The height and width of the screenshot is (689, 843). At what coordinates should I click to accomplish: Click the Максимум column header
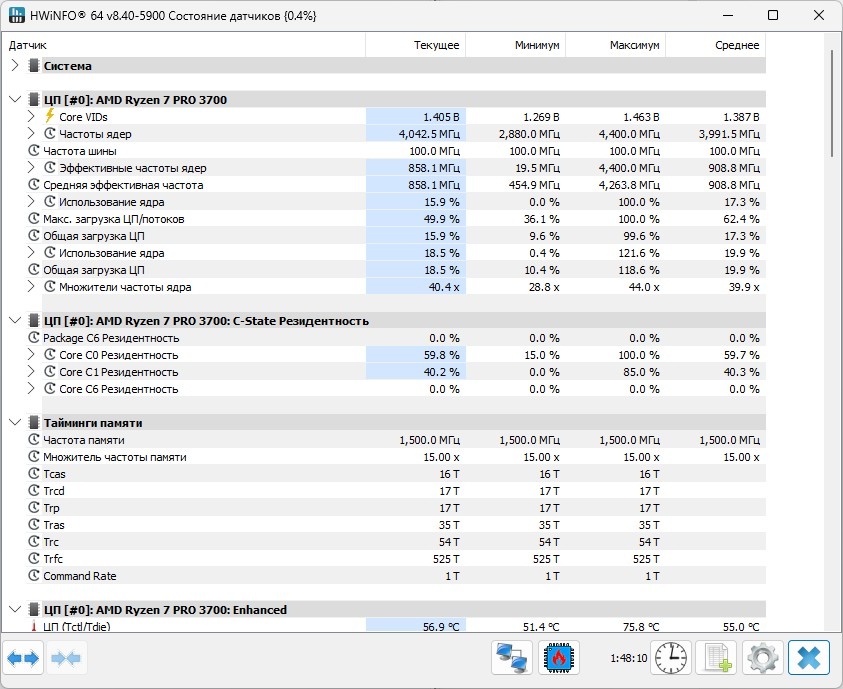click(616, 45)
